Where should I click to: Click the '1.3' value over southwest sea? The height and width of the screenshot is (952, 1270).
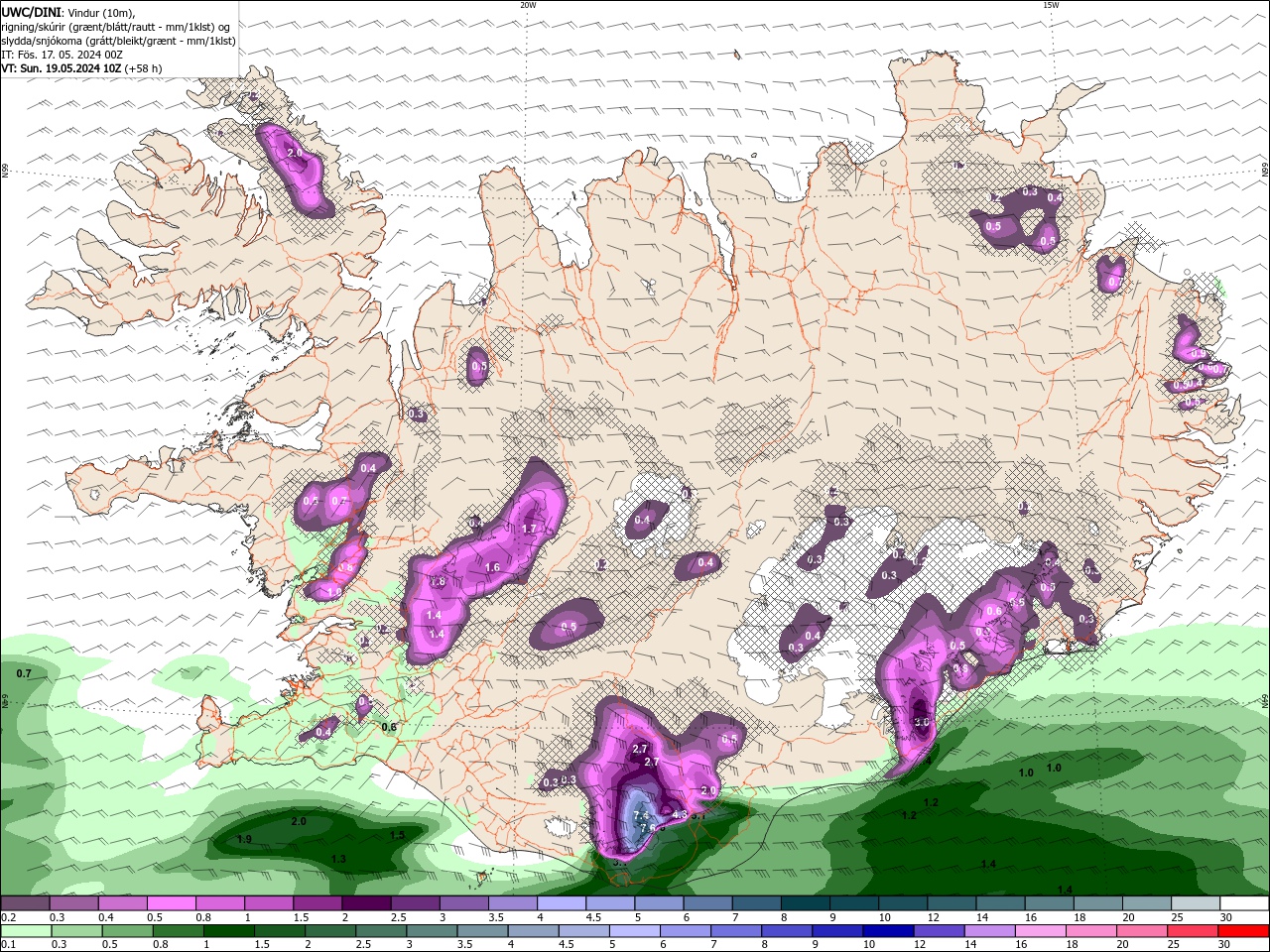tap(338, 859)
